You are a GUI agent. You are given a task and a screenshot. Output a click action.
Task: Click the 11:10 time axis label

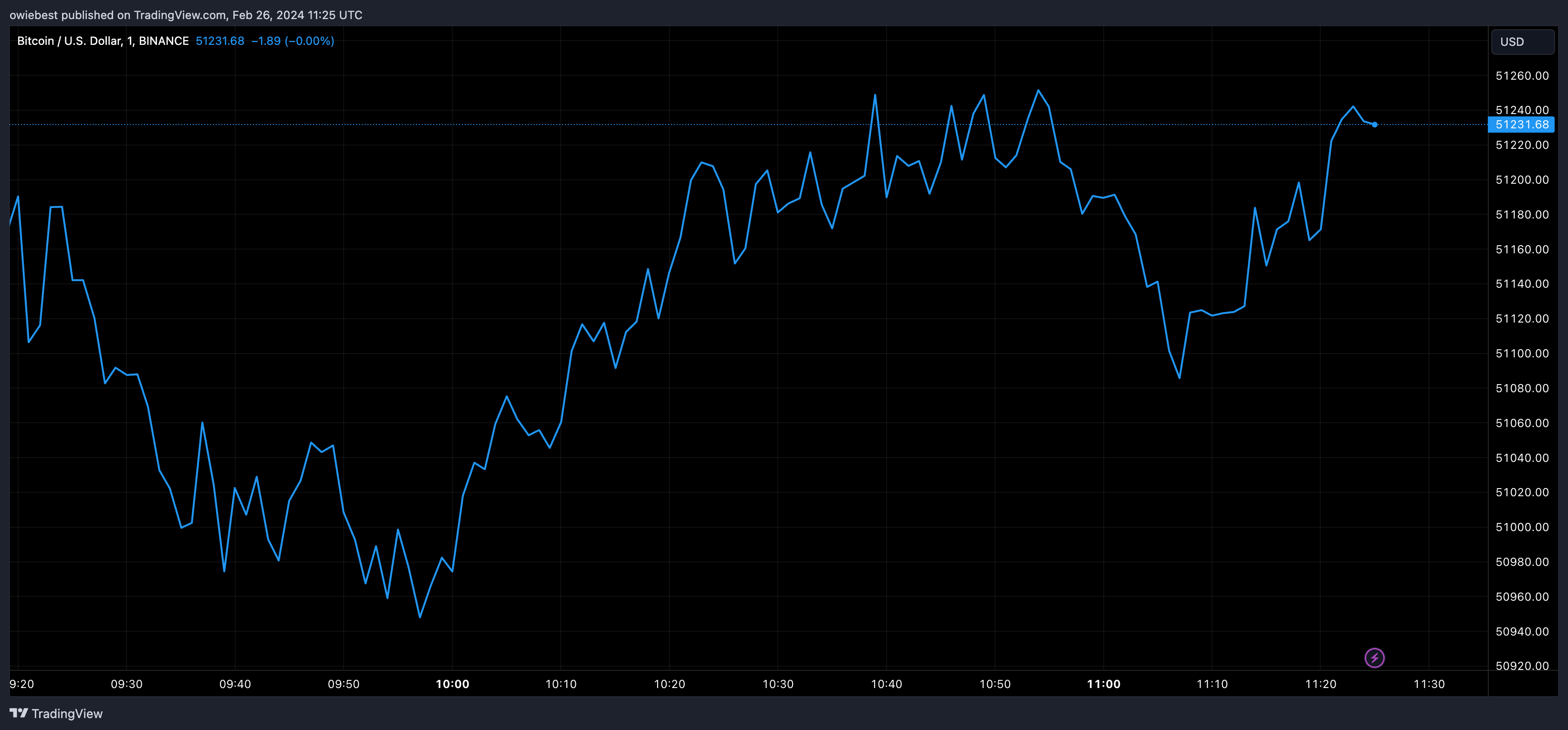point(1212,684)
